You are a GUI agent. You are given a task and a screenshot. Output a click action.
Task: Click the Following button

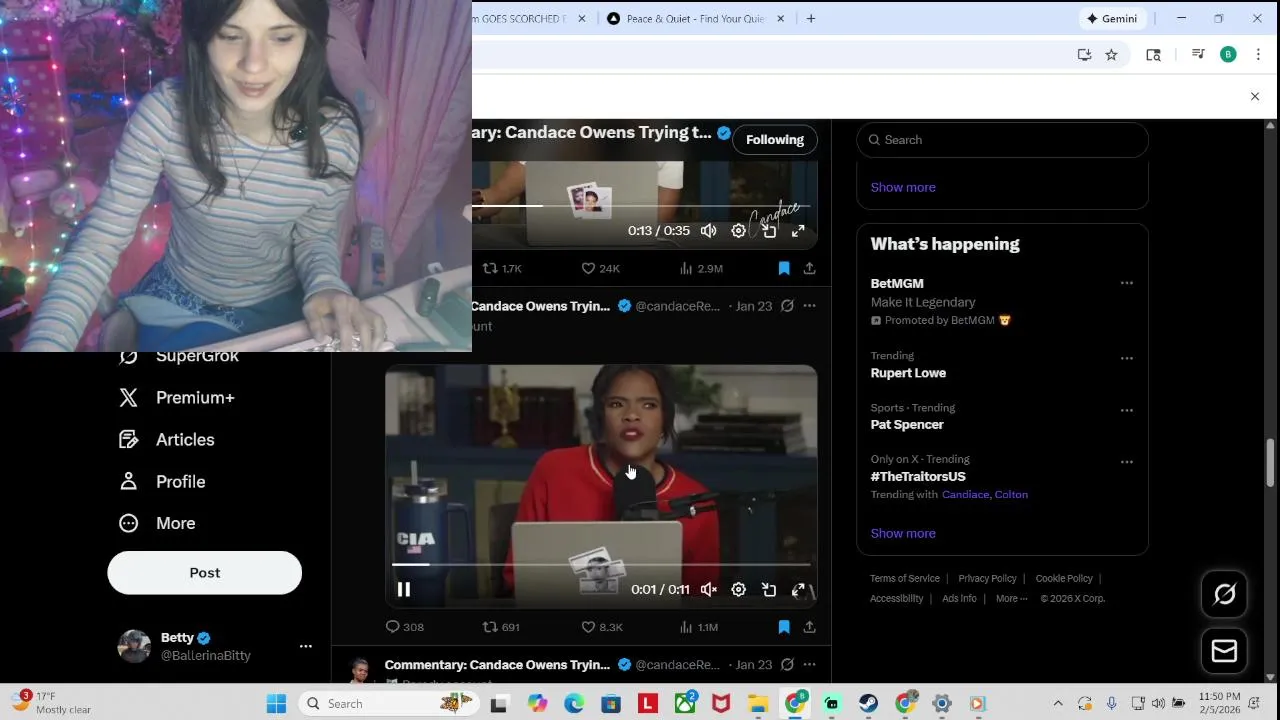(775, 140)
